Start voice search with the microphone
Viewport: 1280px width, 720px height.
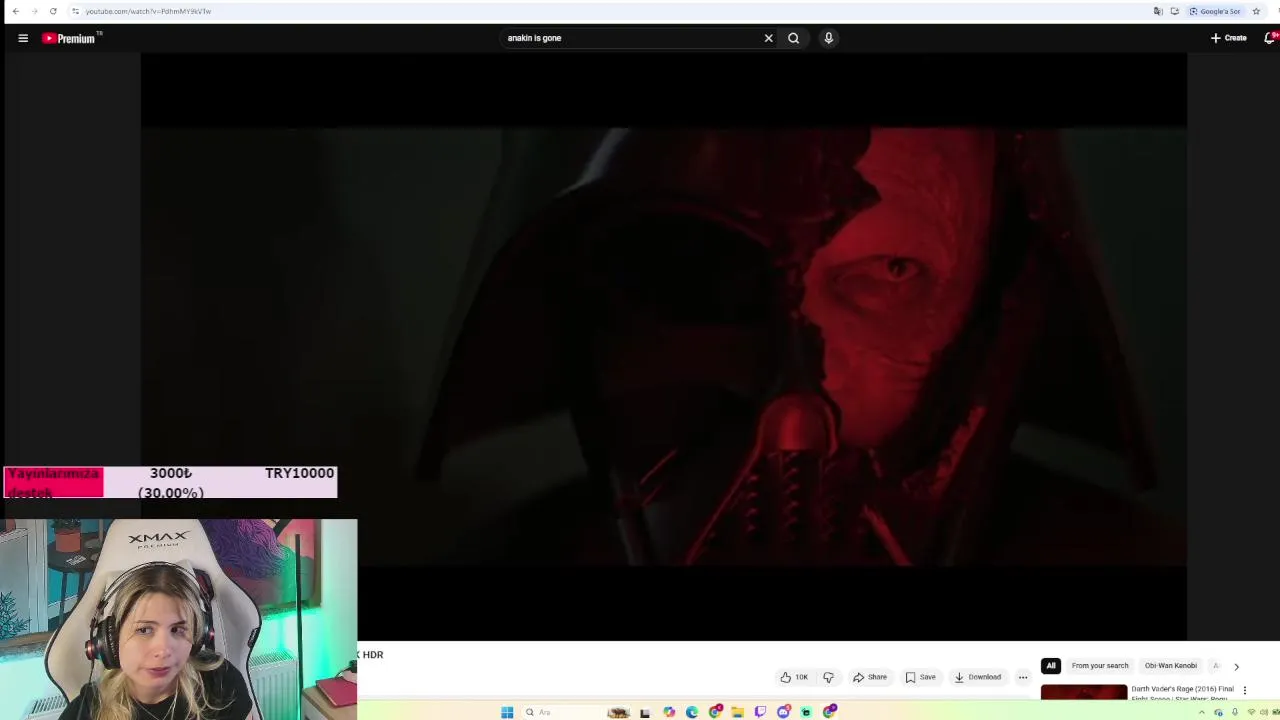point(828,38)
